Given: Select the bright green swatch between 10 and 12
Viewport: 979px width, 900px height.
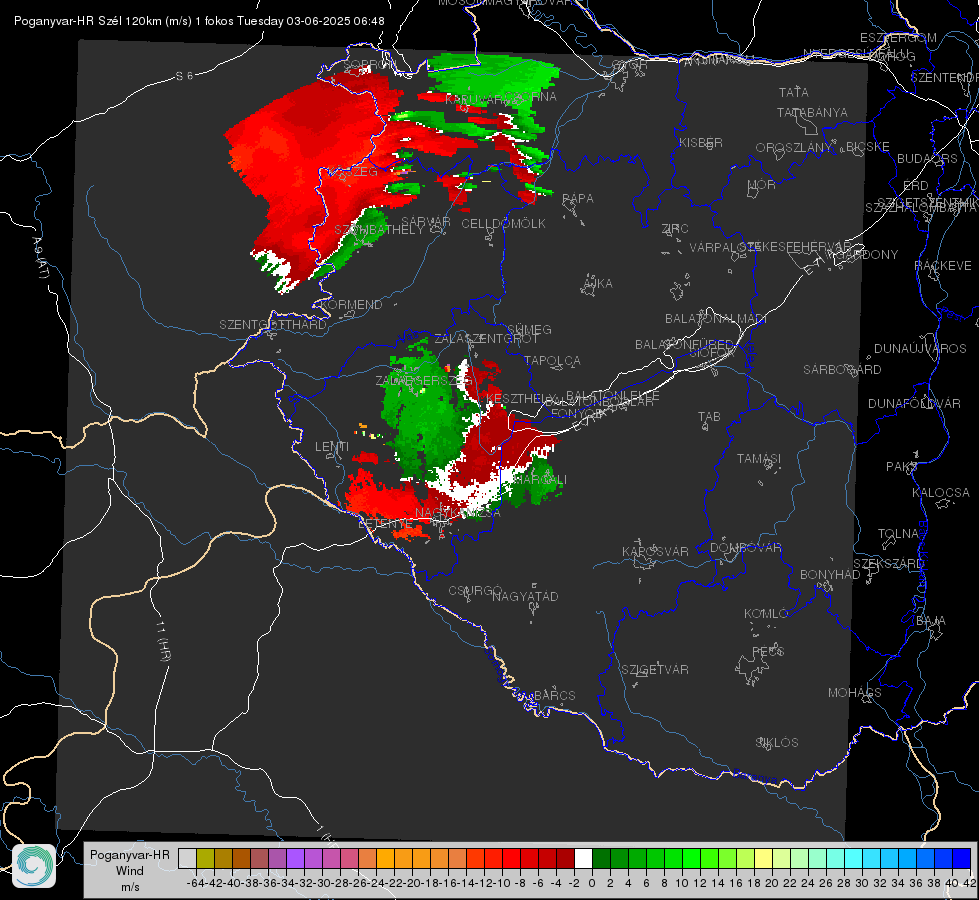Looking at the screenshot, I should click(691, 858).
